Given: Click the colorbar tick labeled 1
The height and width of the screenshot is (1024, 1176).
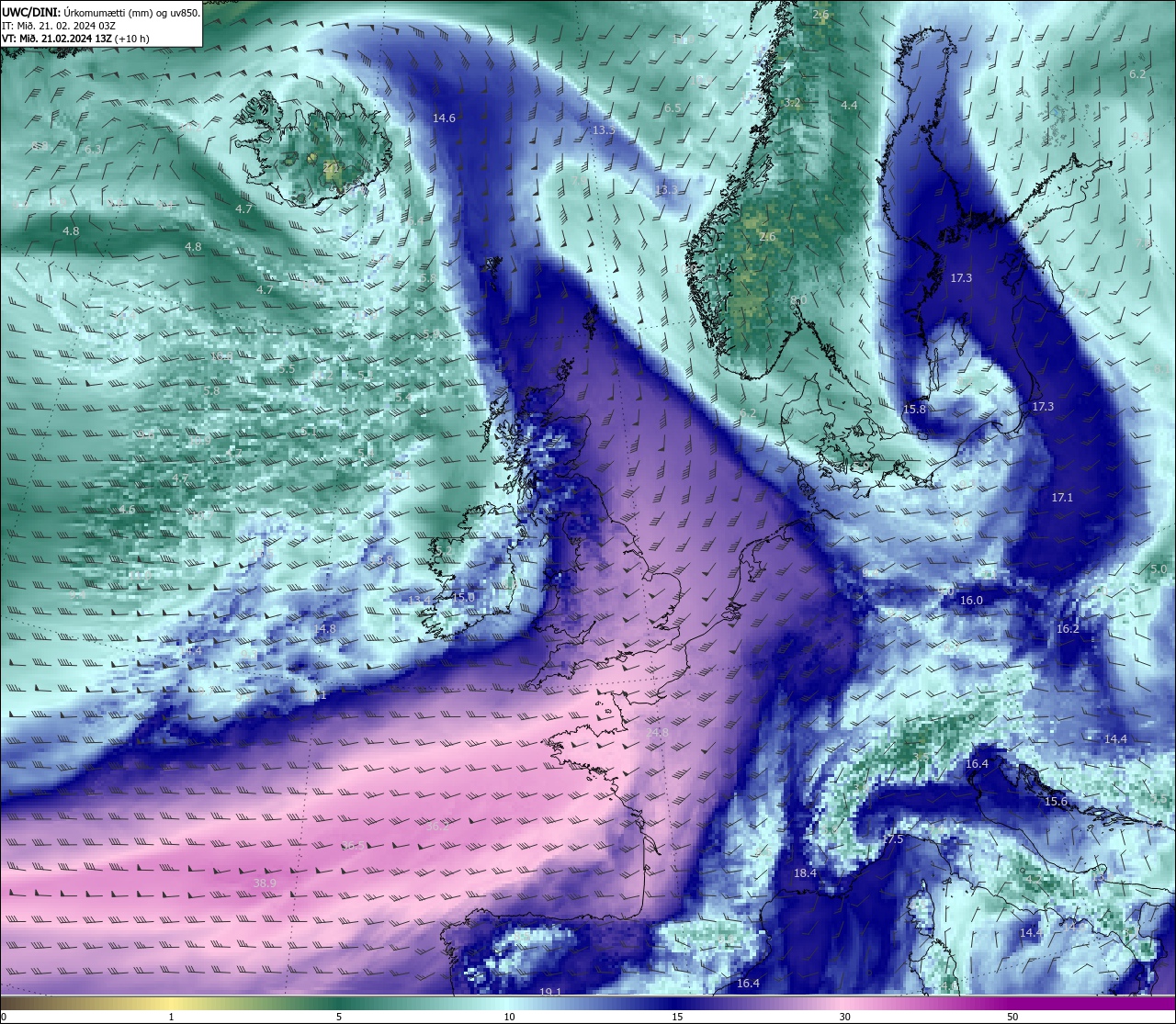Looking at the screenshot, I should point(171,1017).
